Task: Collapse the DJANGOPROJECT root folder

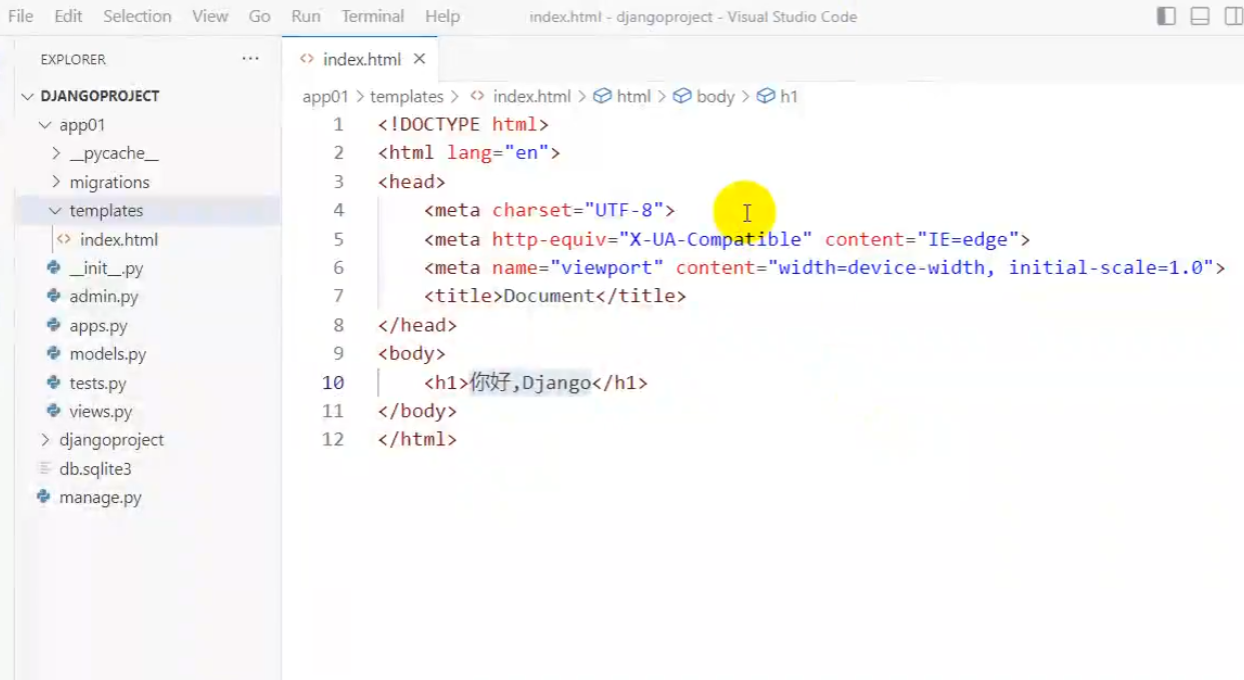Action: (27, 96)
